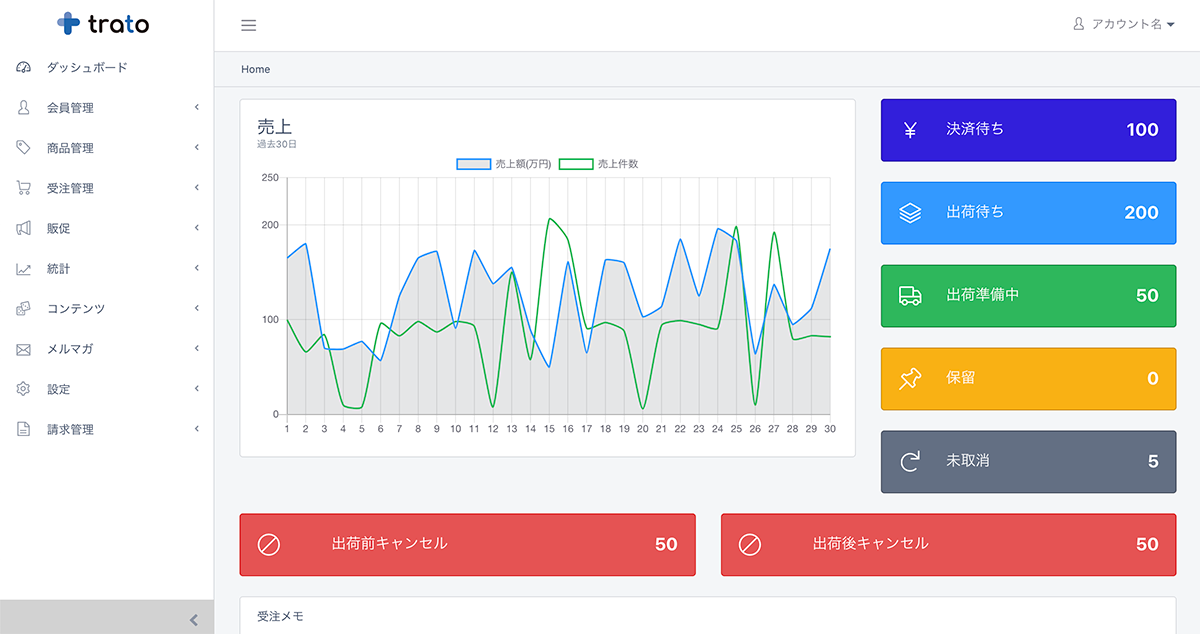Screen dimensions: 1200x634
Task: Toggle the 売上額(万円) legend series
Action: click(505, 164)
